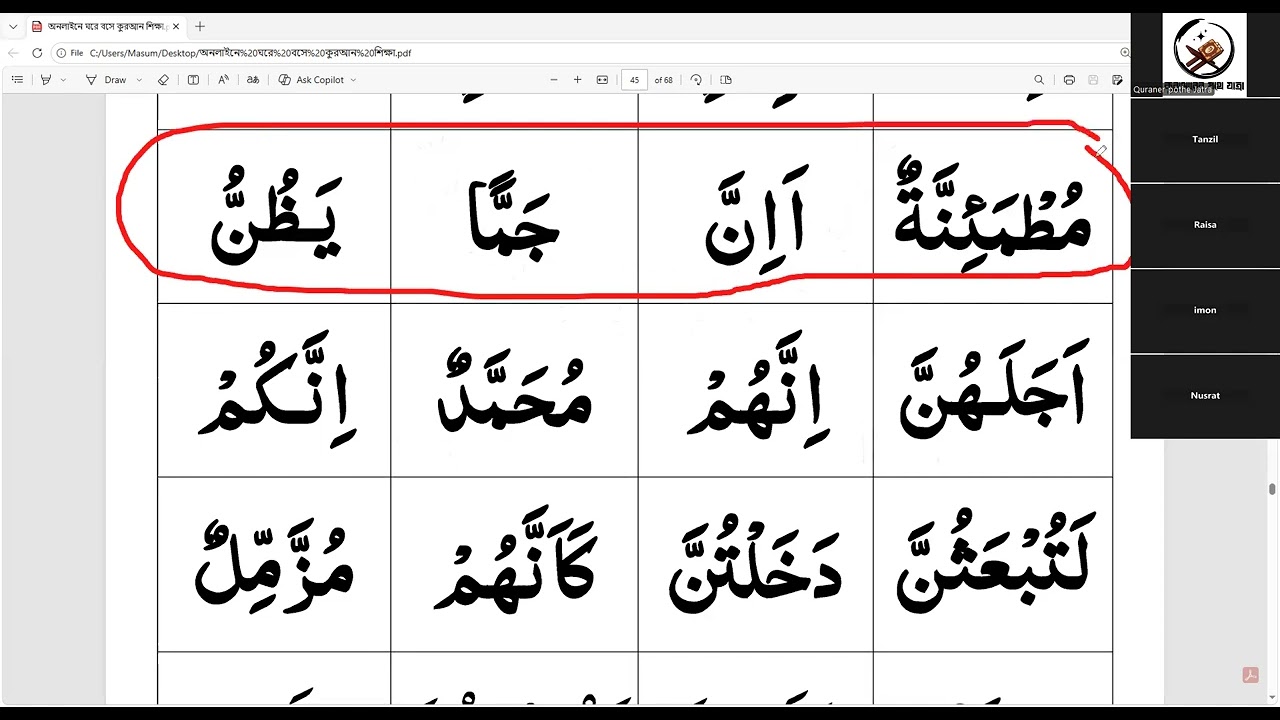
Task: Click the vertical scrollbar thumb
Action: [x=1272, y=489]
